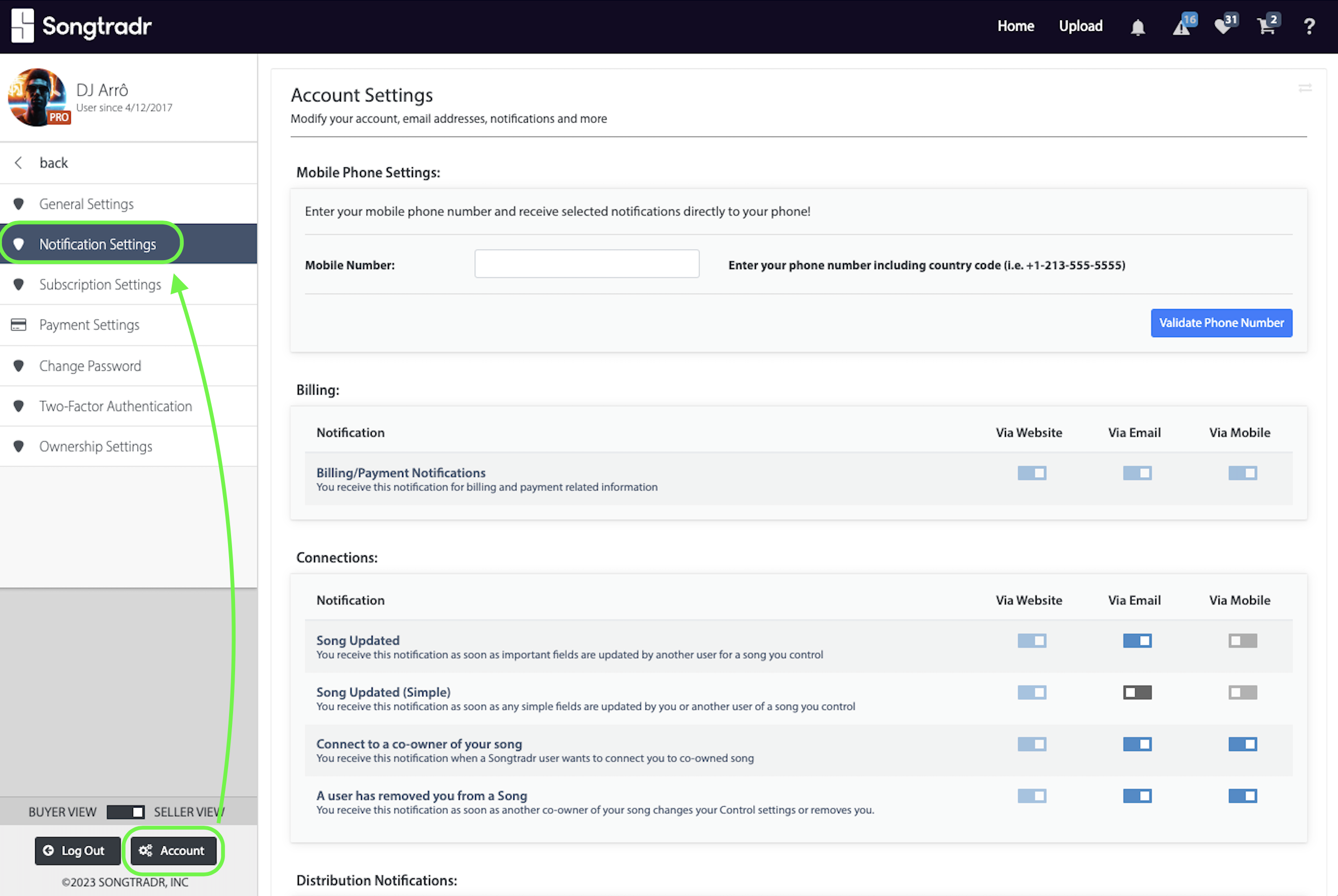1338x896 pixels.
Task: Toggle co-owner connect Via Mobile switch
Action: point(1243,744)
